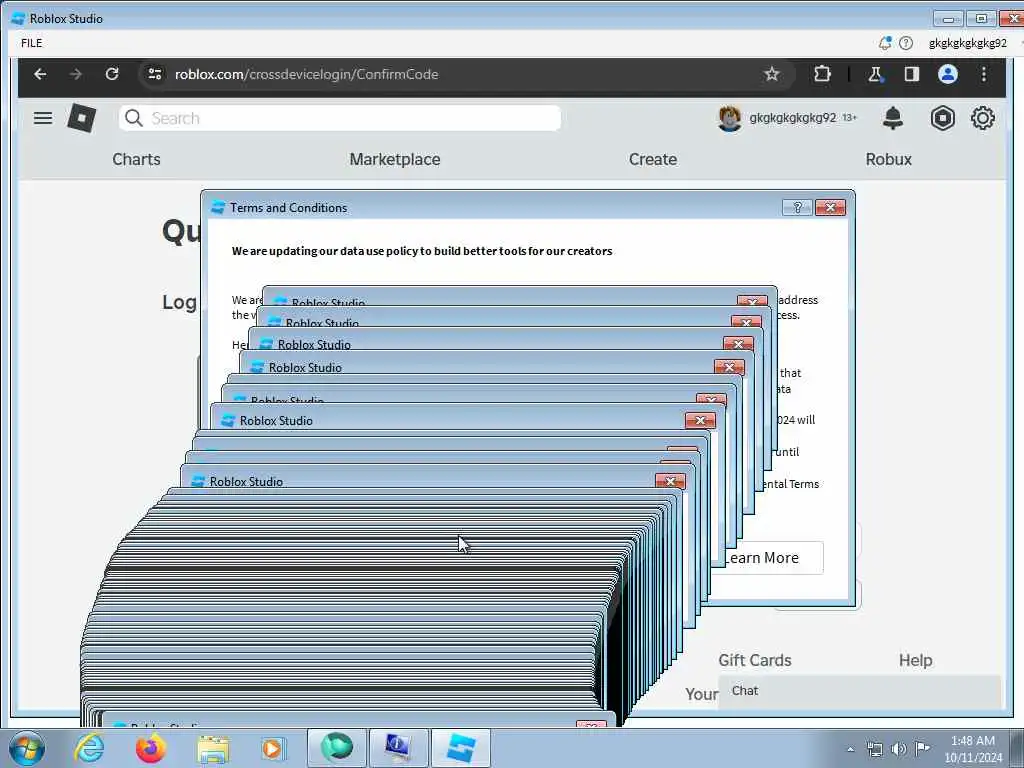Screen dimensions: 1024x768
Task: Open the Action Center flag tray icon
Action: [x=922, y=748]
